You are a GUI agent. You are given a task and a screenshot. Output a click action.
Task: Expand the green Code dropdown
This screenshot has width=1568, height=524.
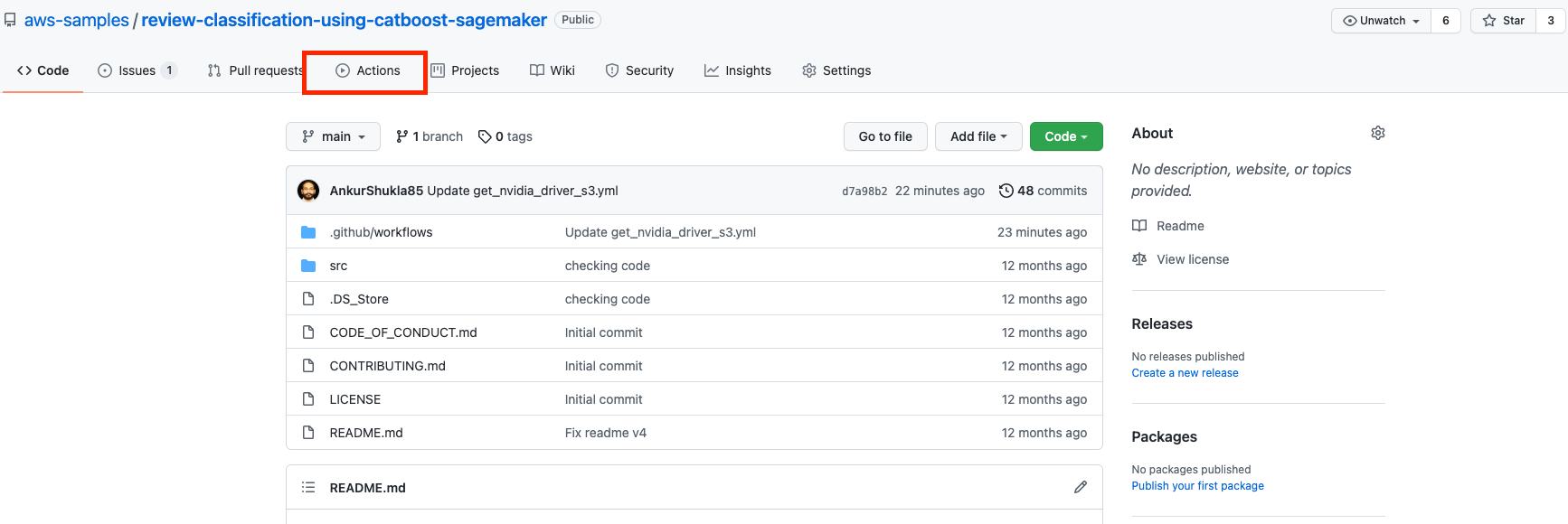[x=1066, y=136]
